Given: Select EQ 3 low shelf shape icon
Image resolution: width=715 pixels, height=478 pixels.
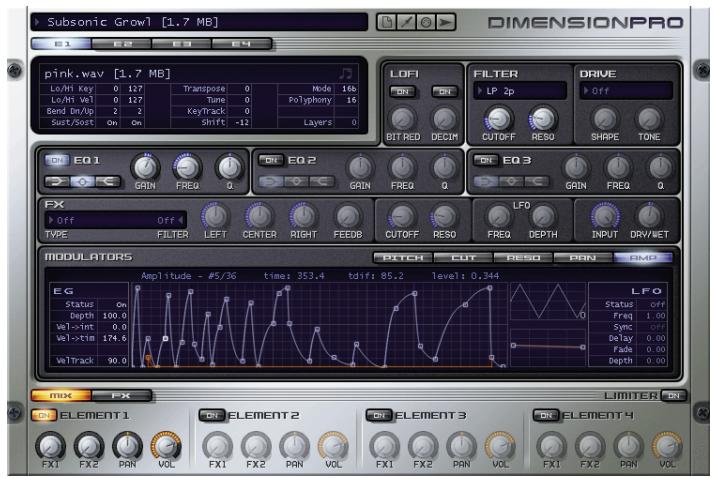Looking at the screenshot, I should tap(486, 182).
